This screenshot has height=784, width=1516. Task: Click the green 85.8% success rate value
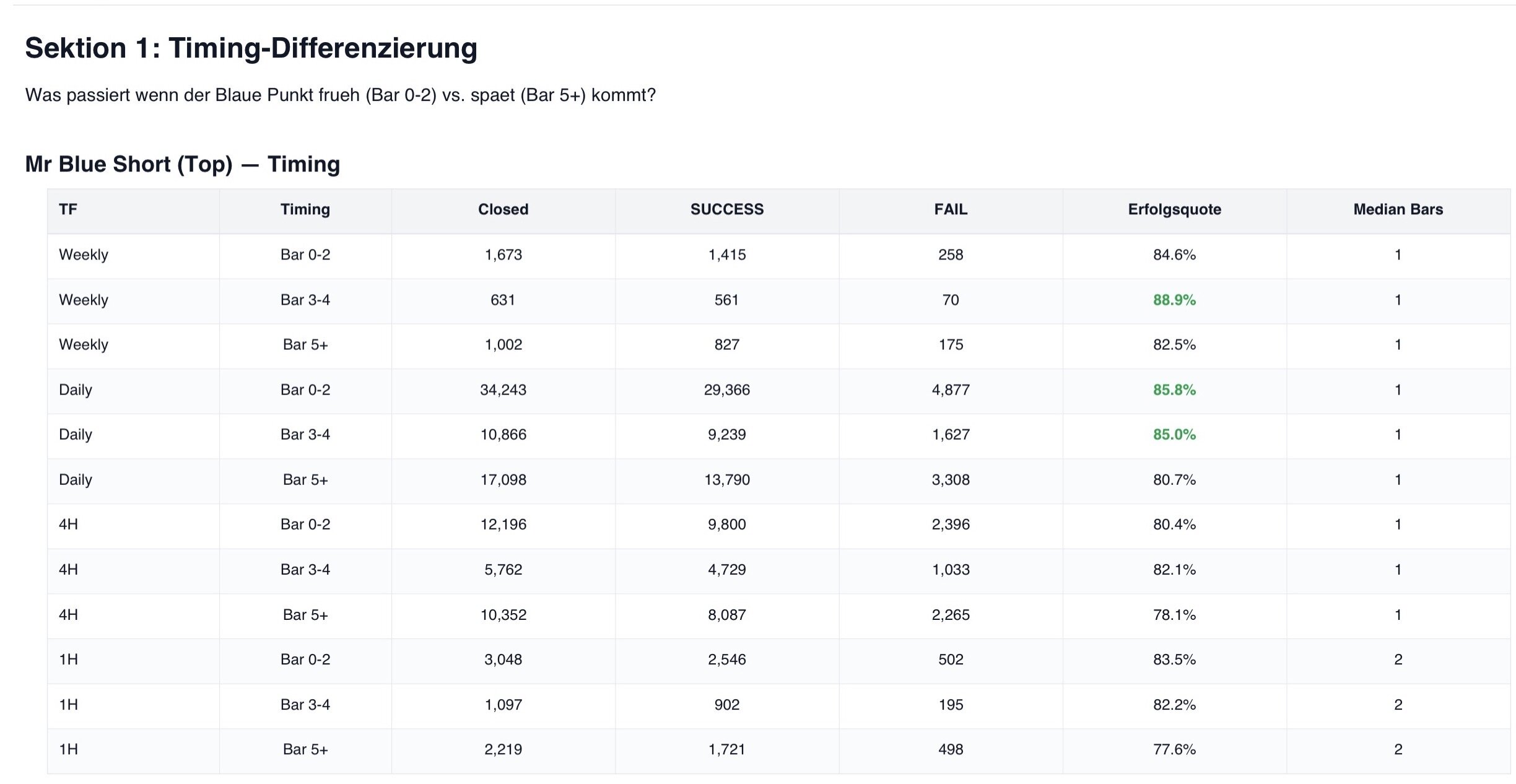pos(1174,390)
